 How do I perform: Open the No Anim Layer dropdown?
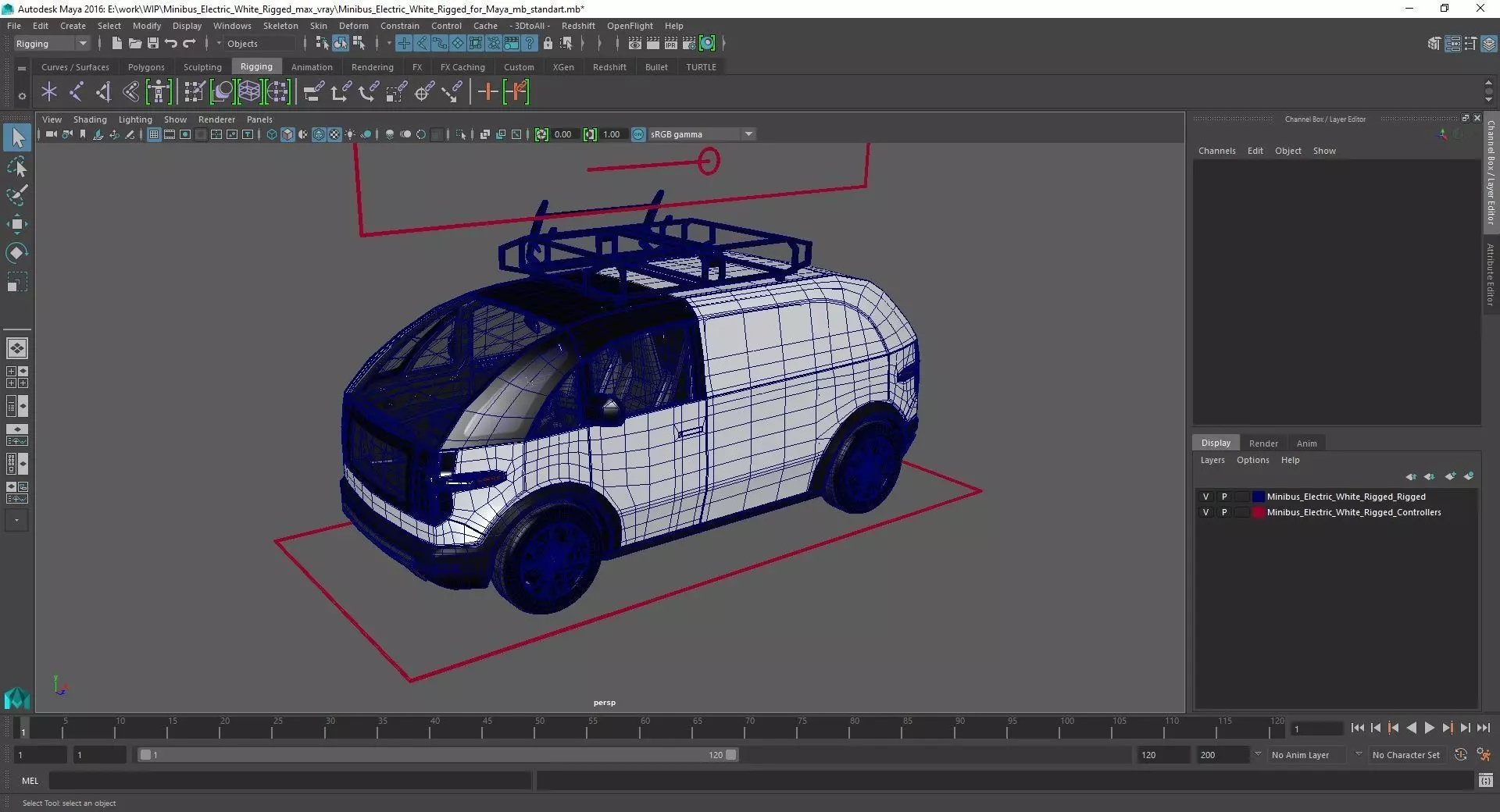point(1309,755)
